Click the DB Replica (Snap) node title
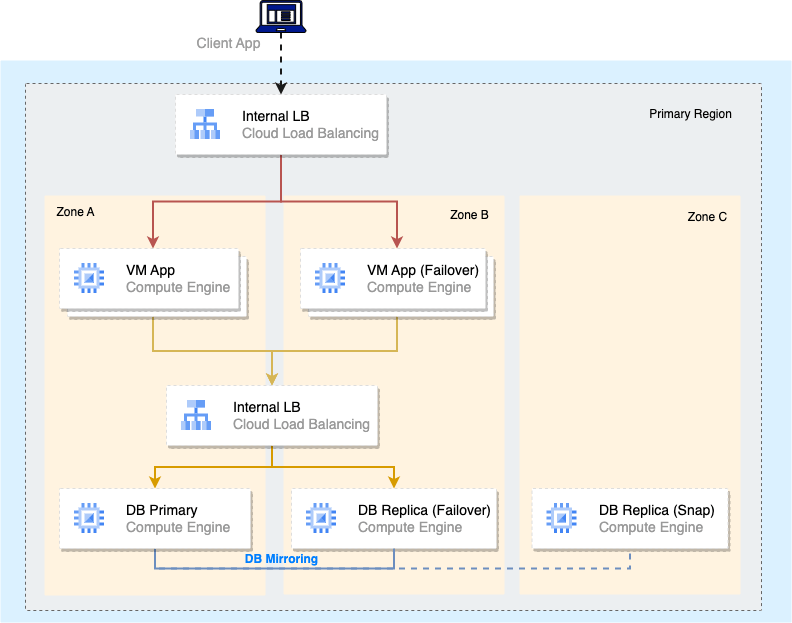Viewport: 792px width, 623px height. (x=656, y=510)
